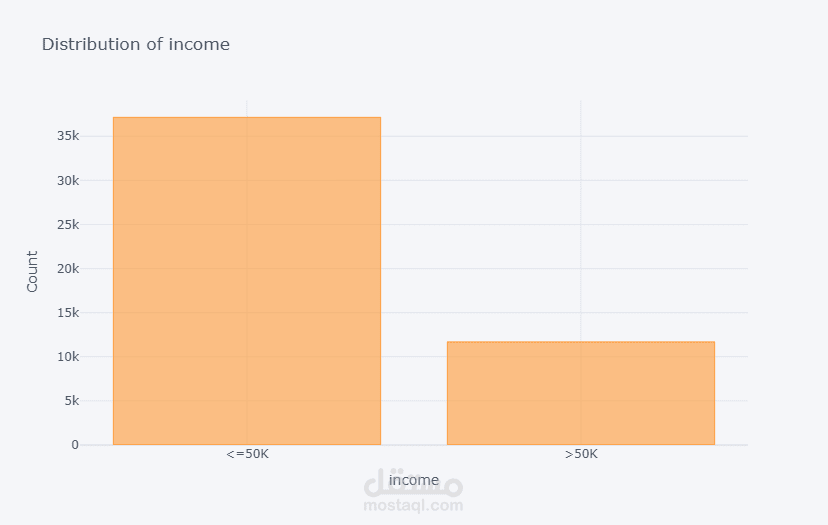Open the mostaql.com watermark link
Image resolution: width=828 pixels, height=525 pixels.
413,506
